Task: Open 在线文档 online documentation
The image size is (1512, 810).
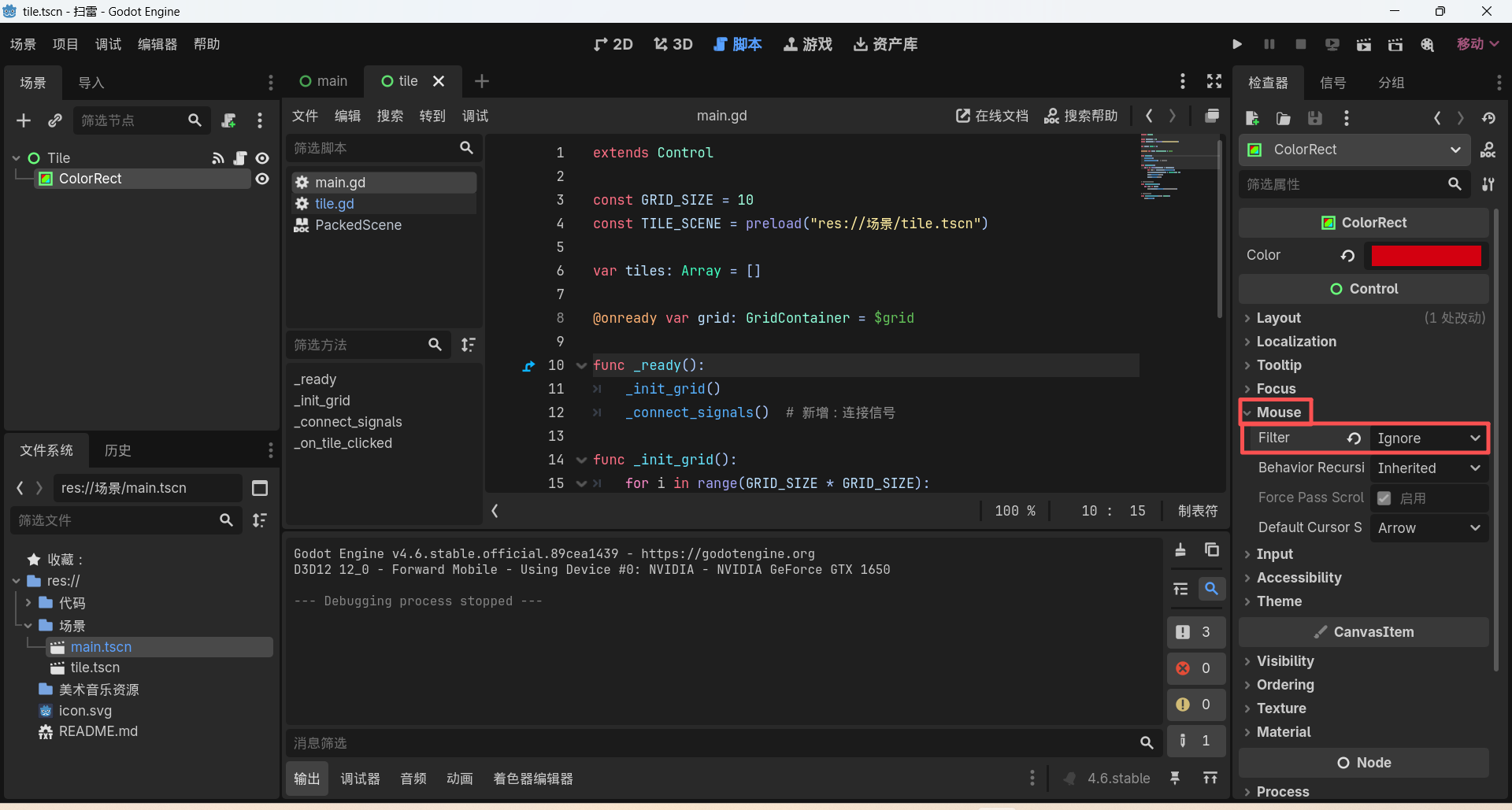Action: click(992, 116)
